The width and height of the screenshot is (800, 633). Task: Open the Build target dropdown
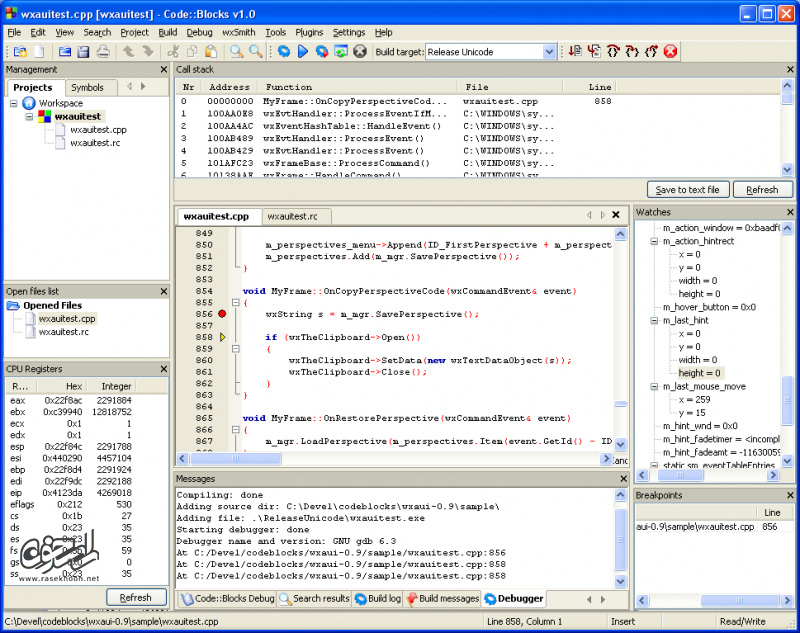549,52
